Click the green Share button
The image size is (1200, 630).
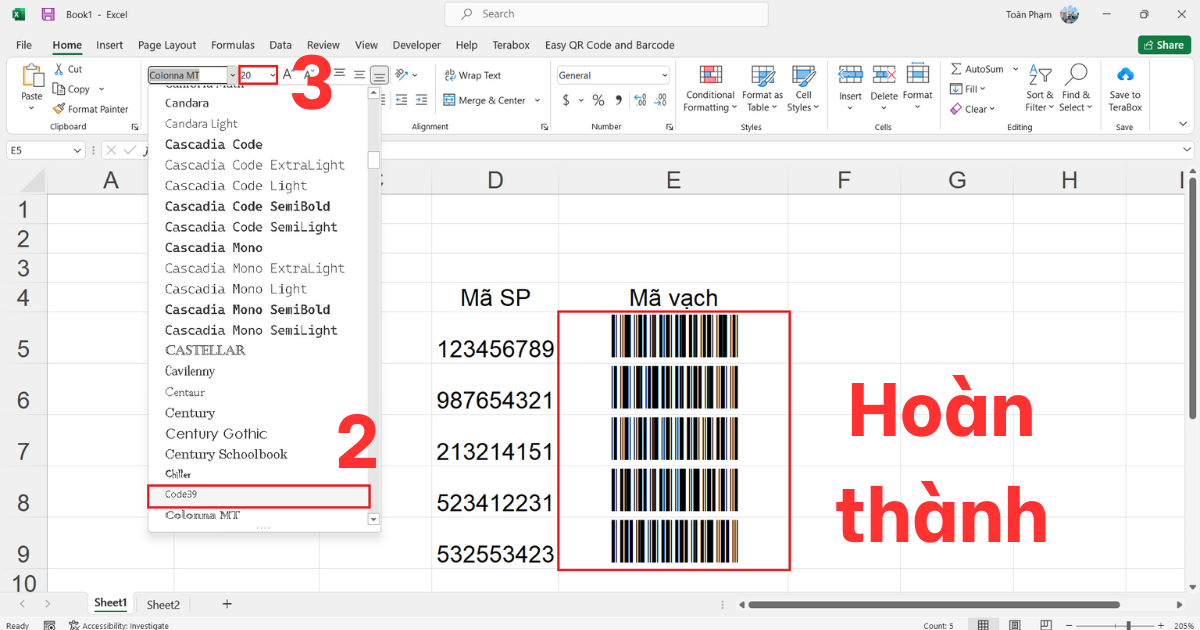click(1164, 44)
